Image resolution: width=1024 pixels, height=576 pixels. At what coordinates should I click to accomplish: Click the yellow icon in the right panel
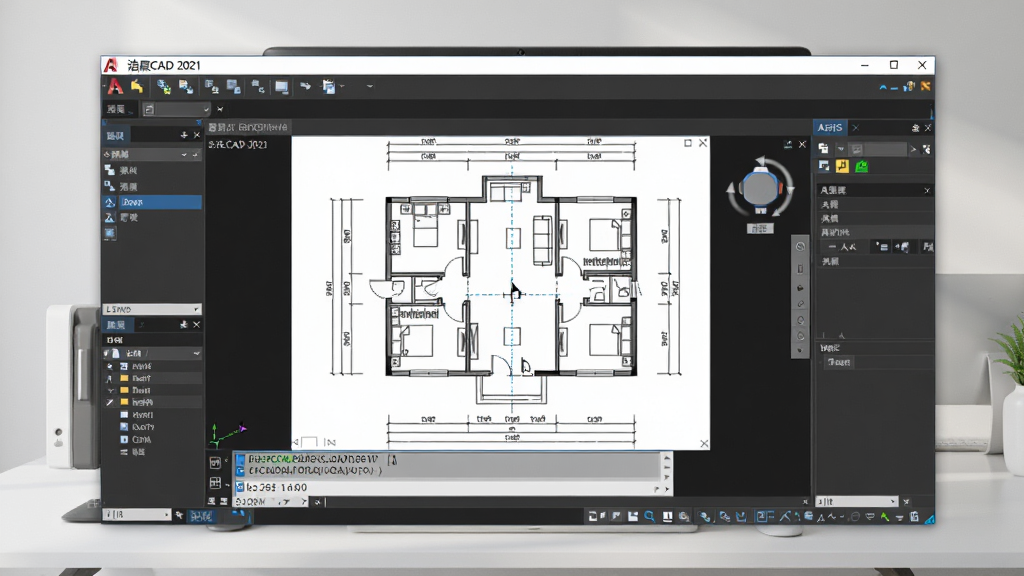click(842, 167)
